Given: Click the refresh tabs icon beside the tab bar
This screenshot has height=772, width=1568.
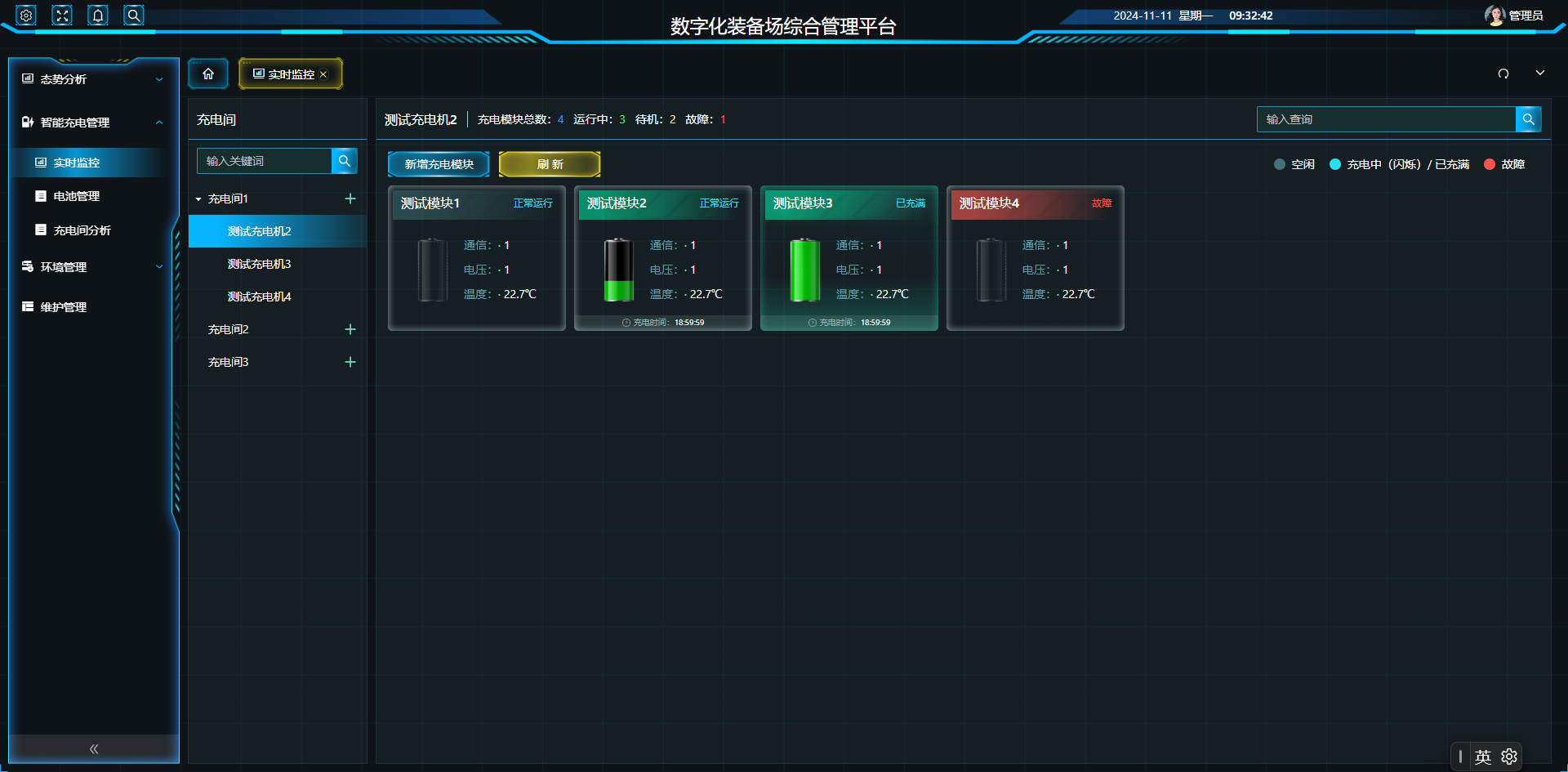Looking at the screenshot, I should click(x=1503, y=74).
